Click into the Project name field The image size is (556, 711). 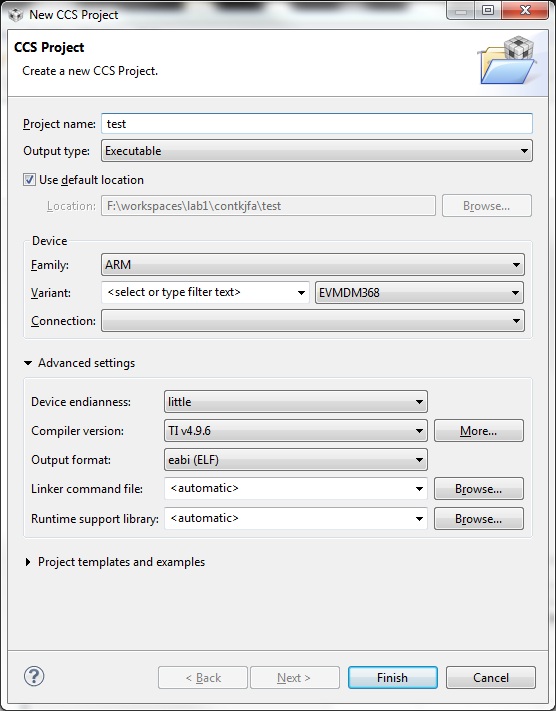[317, 124]
